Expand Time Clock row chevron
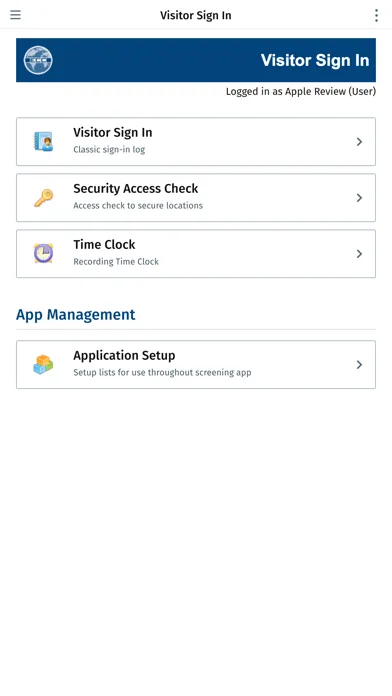Screen dimensions: 392x696 tap(359, 253)
